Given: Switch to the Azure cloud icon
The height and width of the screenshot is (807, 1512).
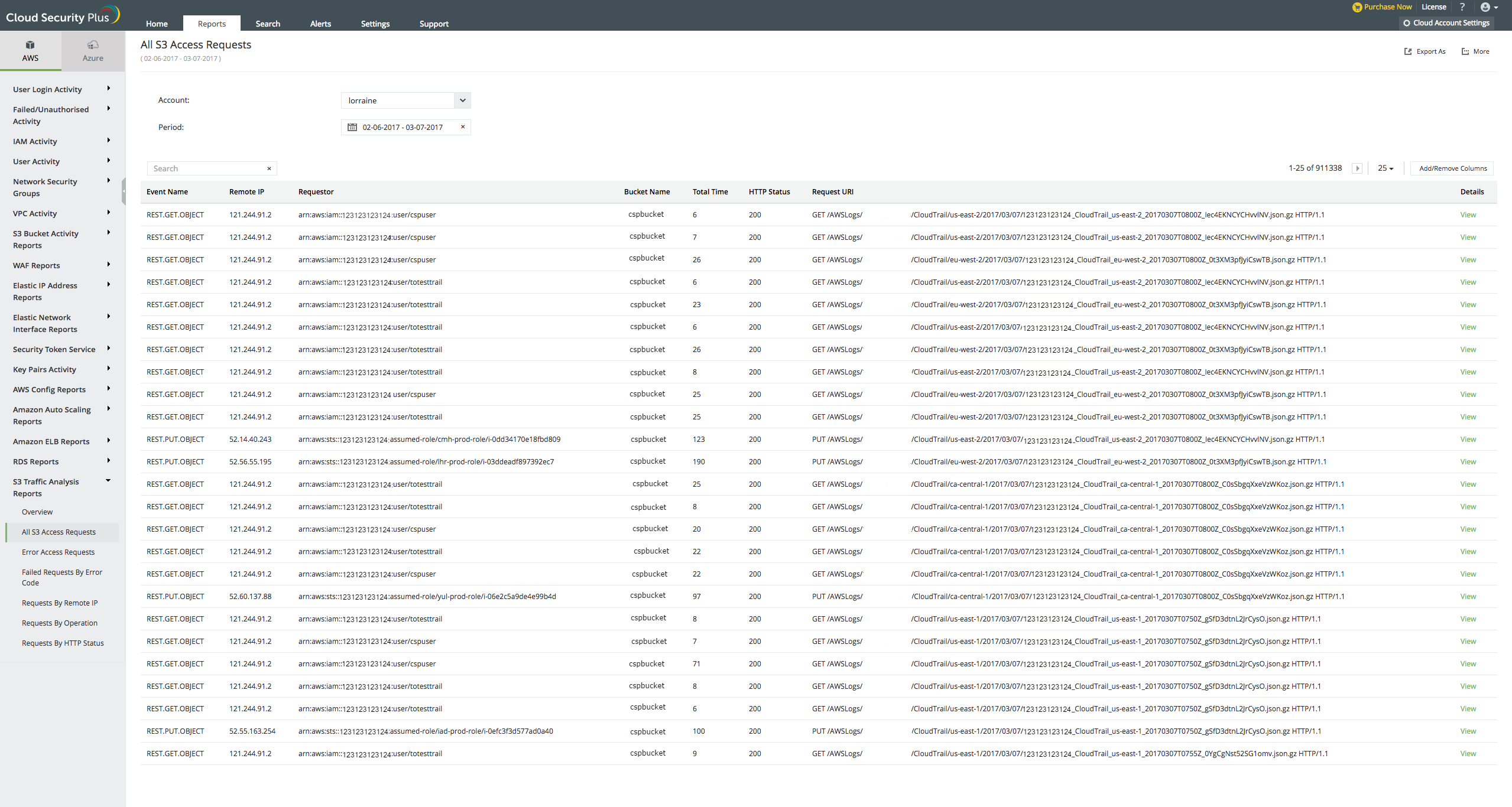Looking at the screenshot, I should (x=93, y=45).
